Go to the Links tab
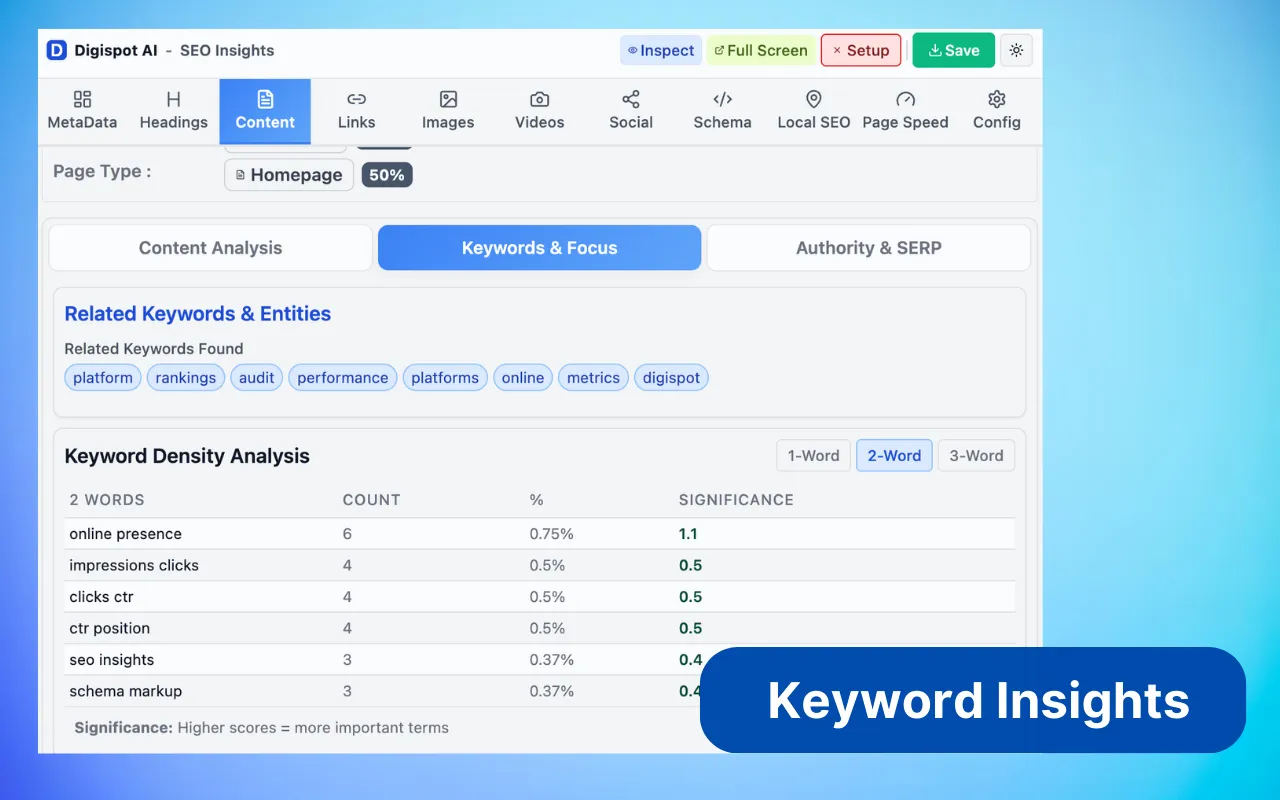 click(x=356, y=110)
